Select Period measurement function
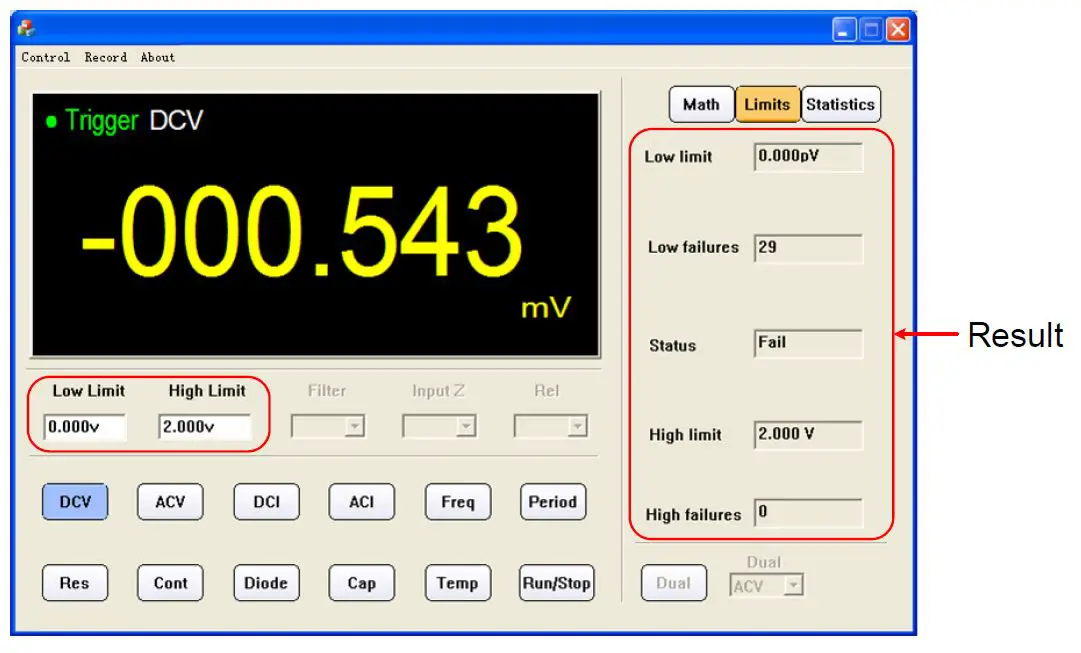 tap(552, 501)
